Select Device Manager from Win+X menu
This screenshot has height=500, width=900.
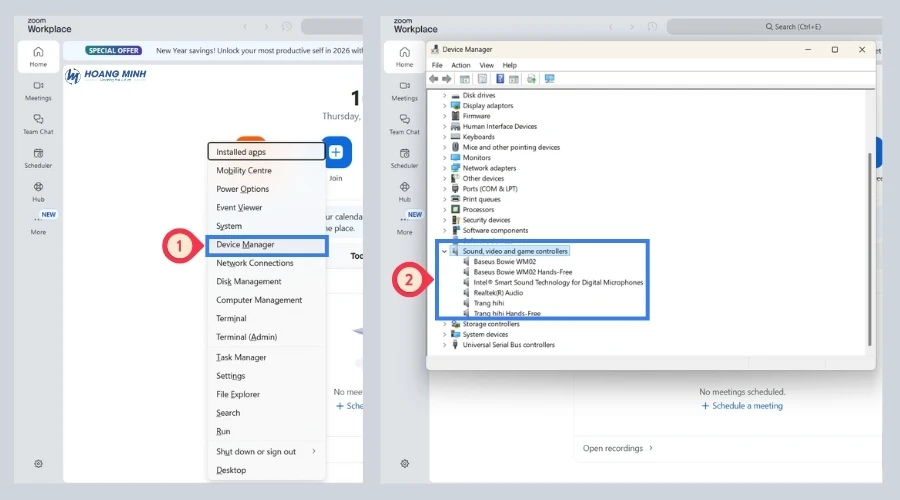pos(267,245)
